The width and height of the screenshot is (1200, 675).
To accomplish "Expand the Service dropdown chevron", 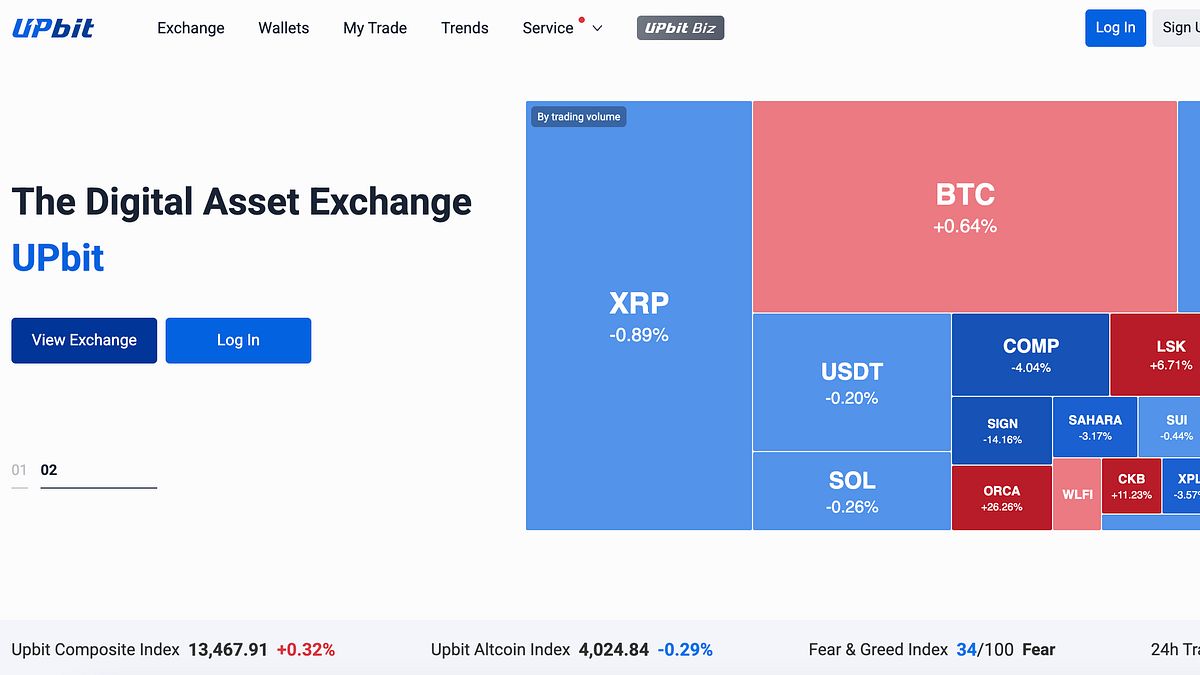I will pos(598,28).
